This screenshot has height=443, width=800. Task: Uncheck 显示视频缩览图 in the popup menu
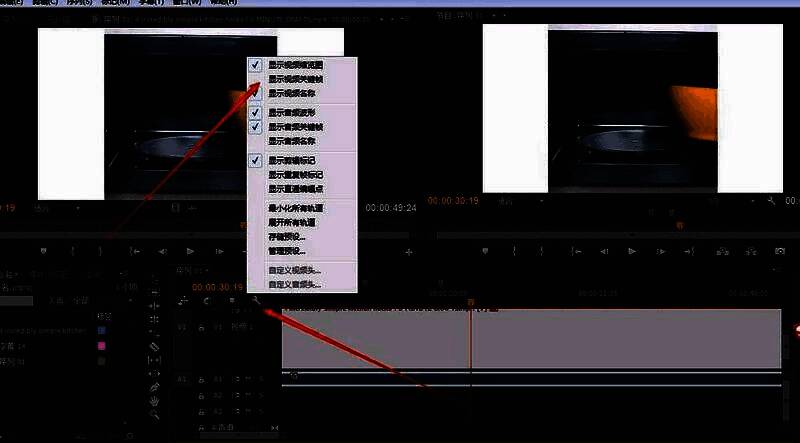click(x=256, y=64)
